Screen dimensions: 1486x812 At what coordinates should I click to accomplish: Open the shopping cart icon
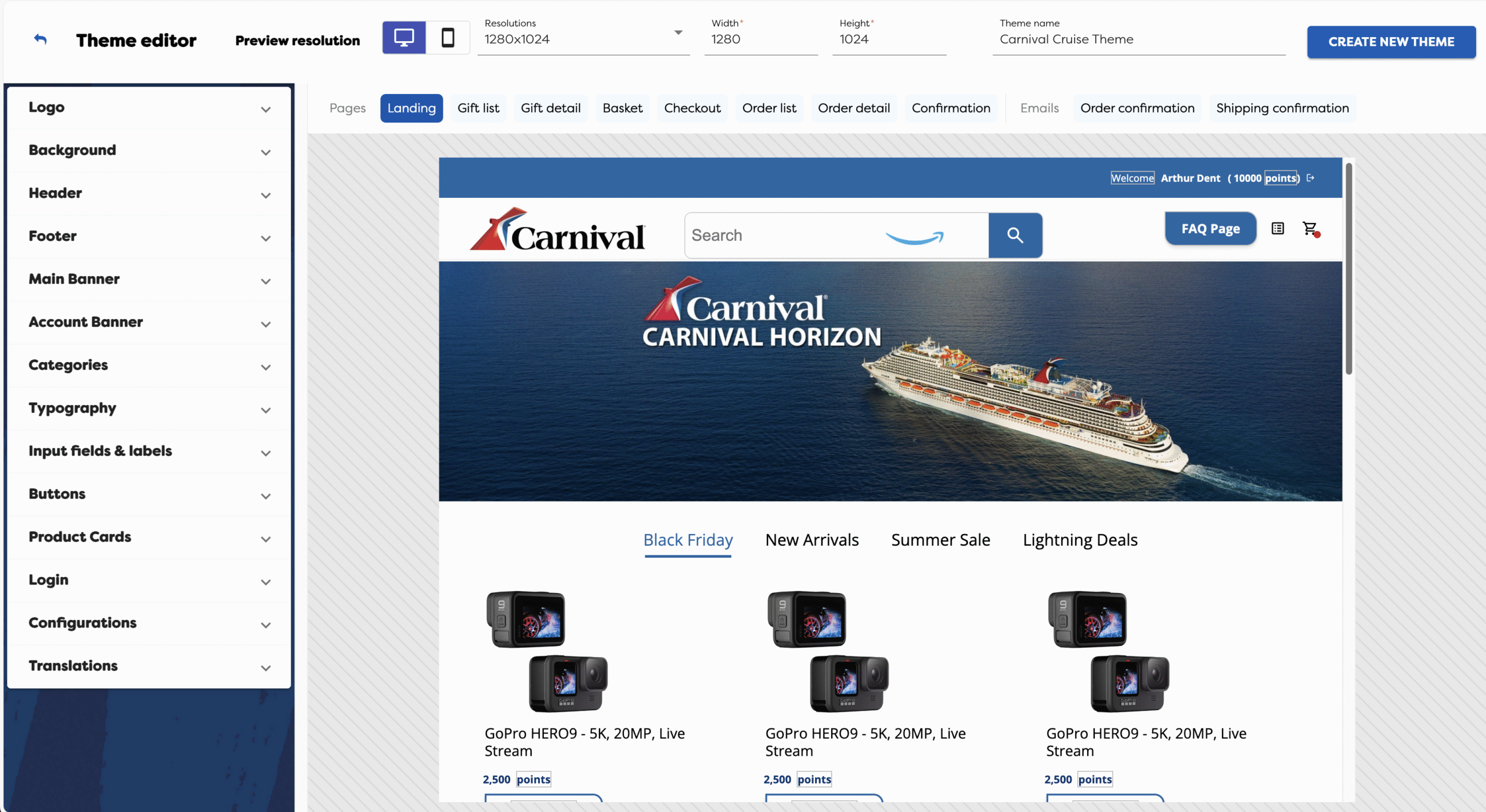(x=1310, y=229)
